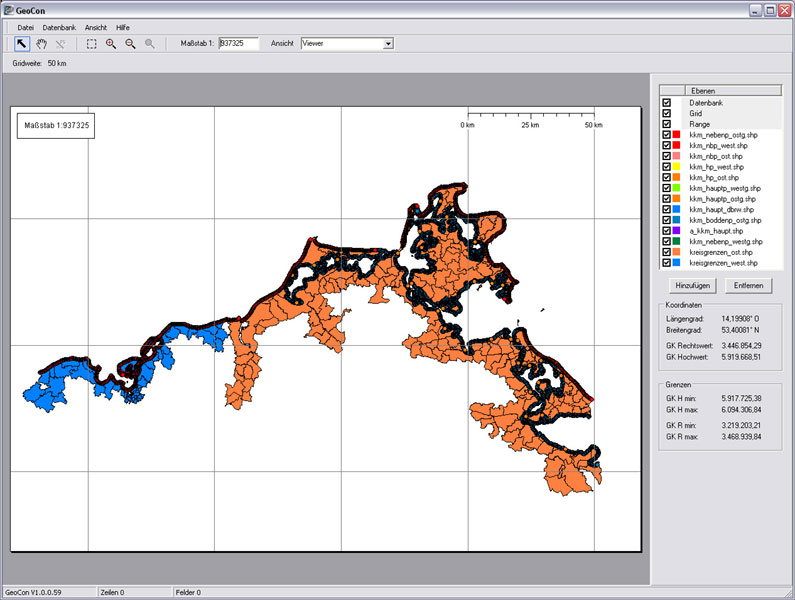795x600 pixels.
Task: Activate the hand pan tool
Action: pyautogui.click(x=41, y=44)
